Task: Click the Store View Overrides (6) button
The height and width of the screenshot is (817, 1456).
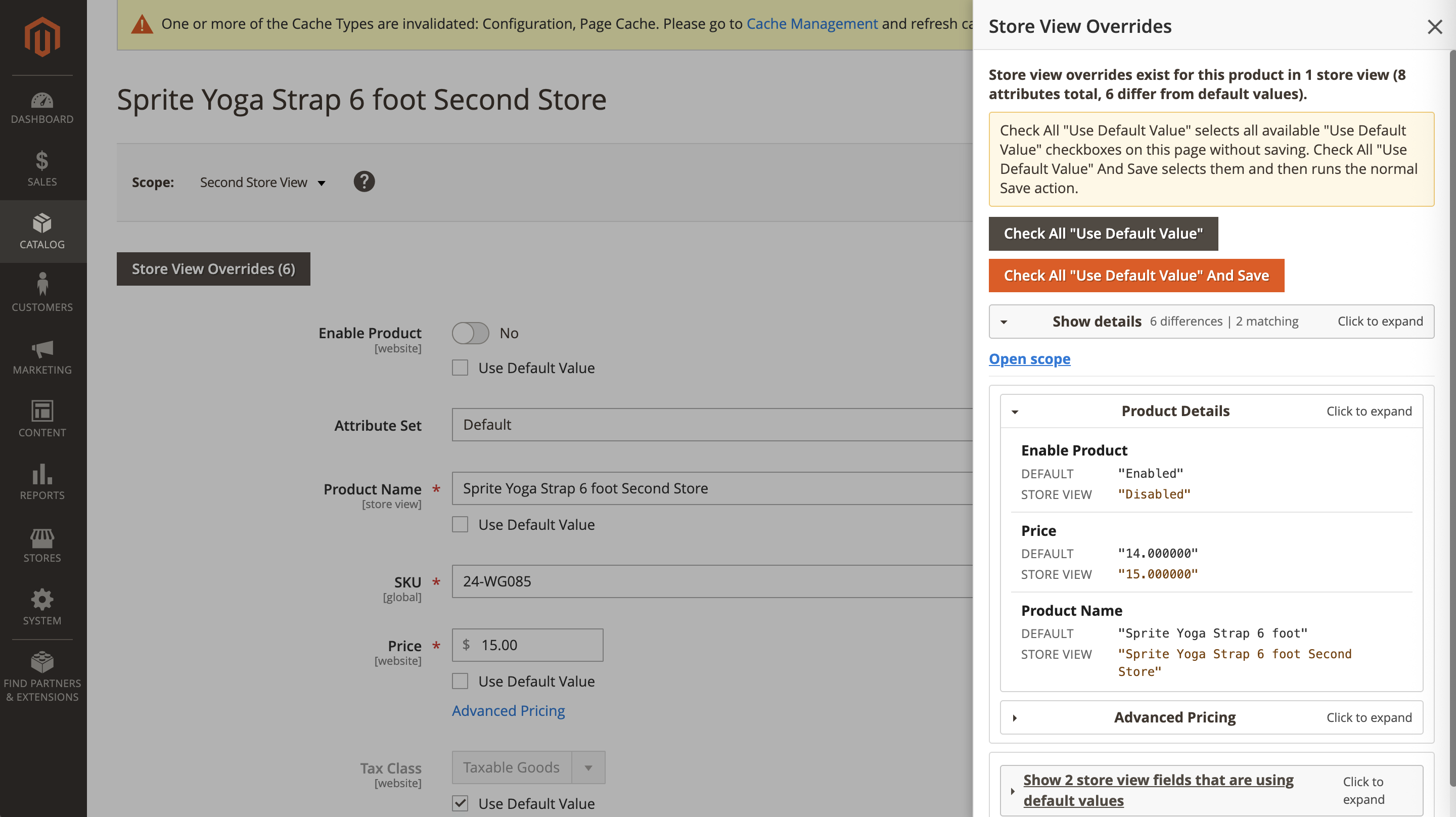Action: click(213, 268)
